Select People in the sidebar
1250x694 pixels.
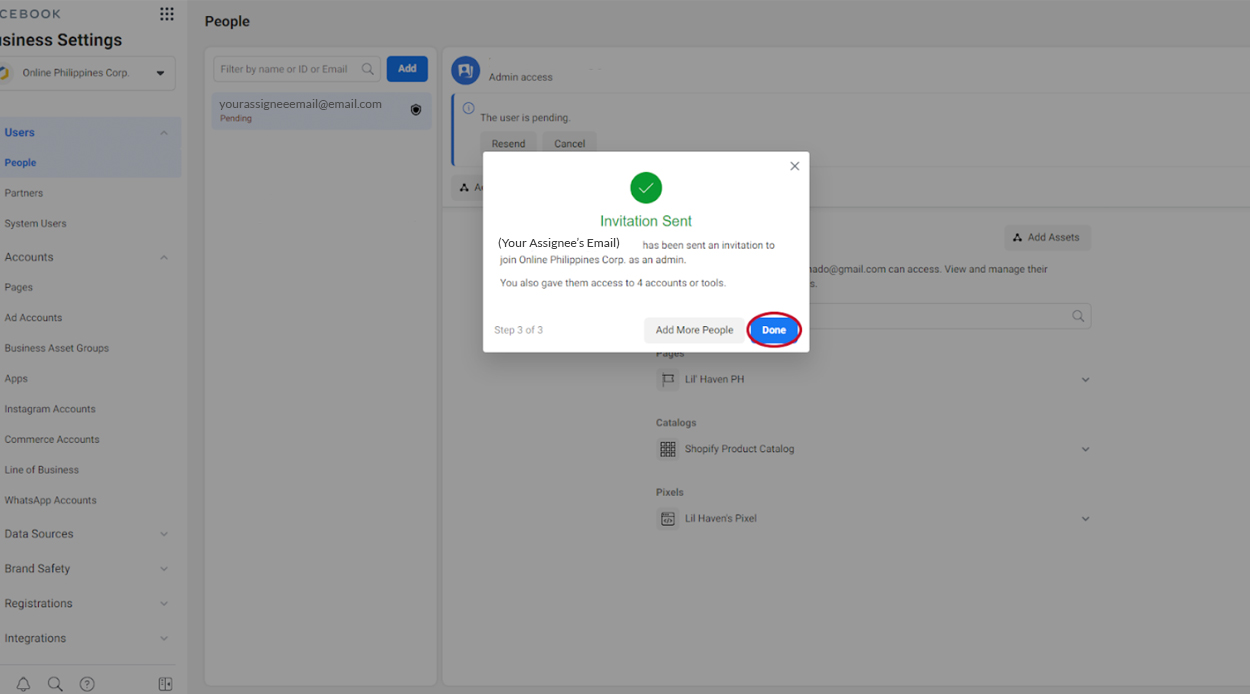(20, 163)
